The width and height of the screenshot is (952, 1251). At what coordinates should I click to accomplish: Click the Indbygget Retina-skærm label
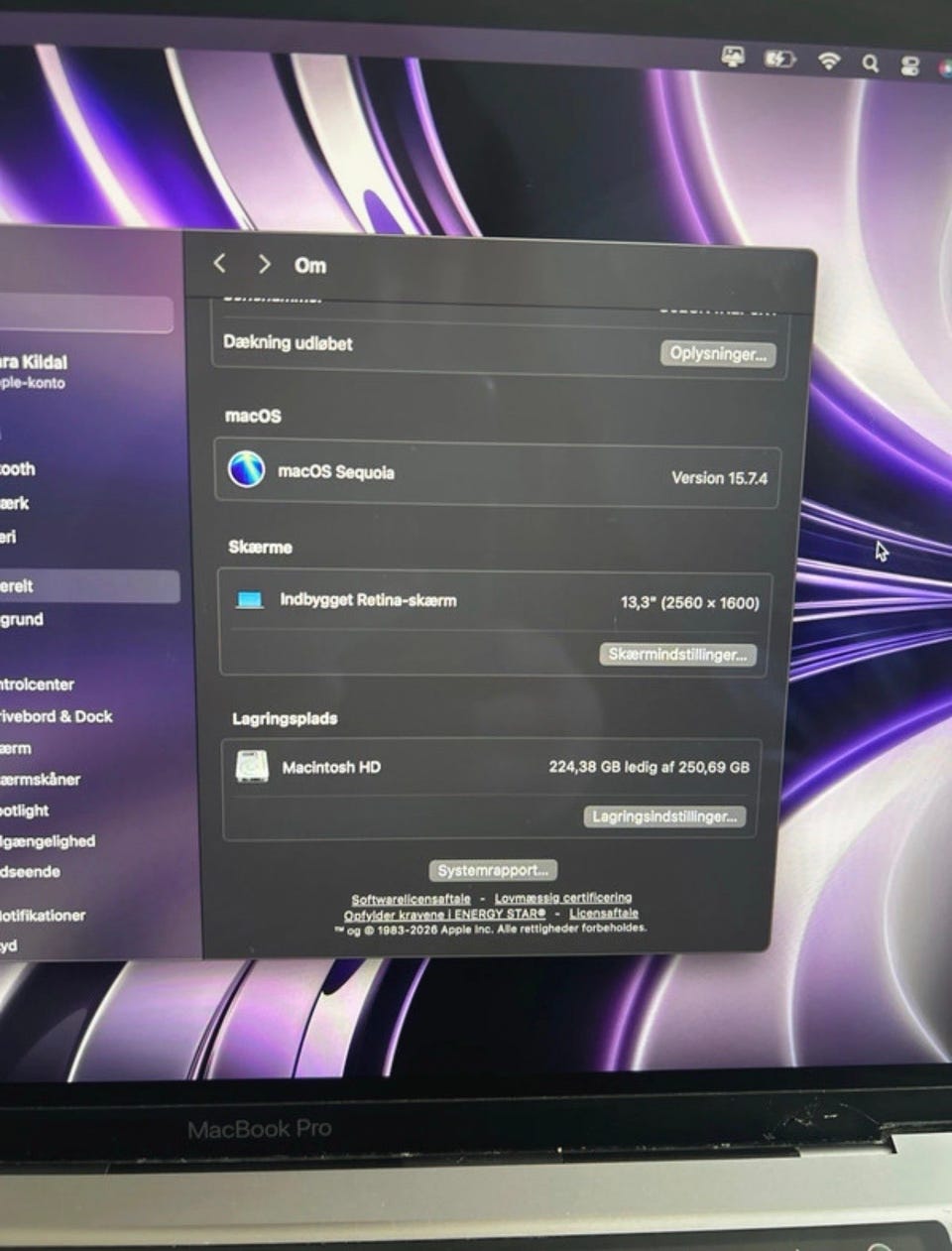pyautogui.click(x=368, y=599)
